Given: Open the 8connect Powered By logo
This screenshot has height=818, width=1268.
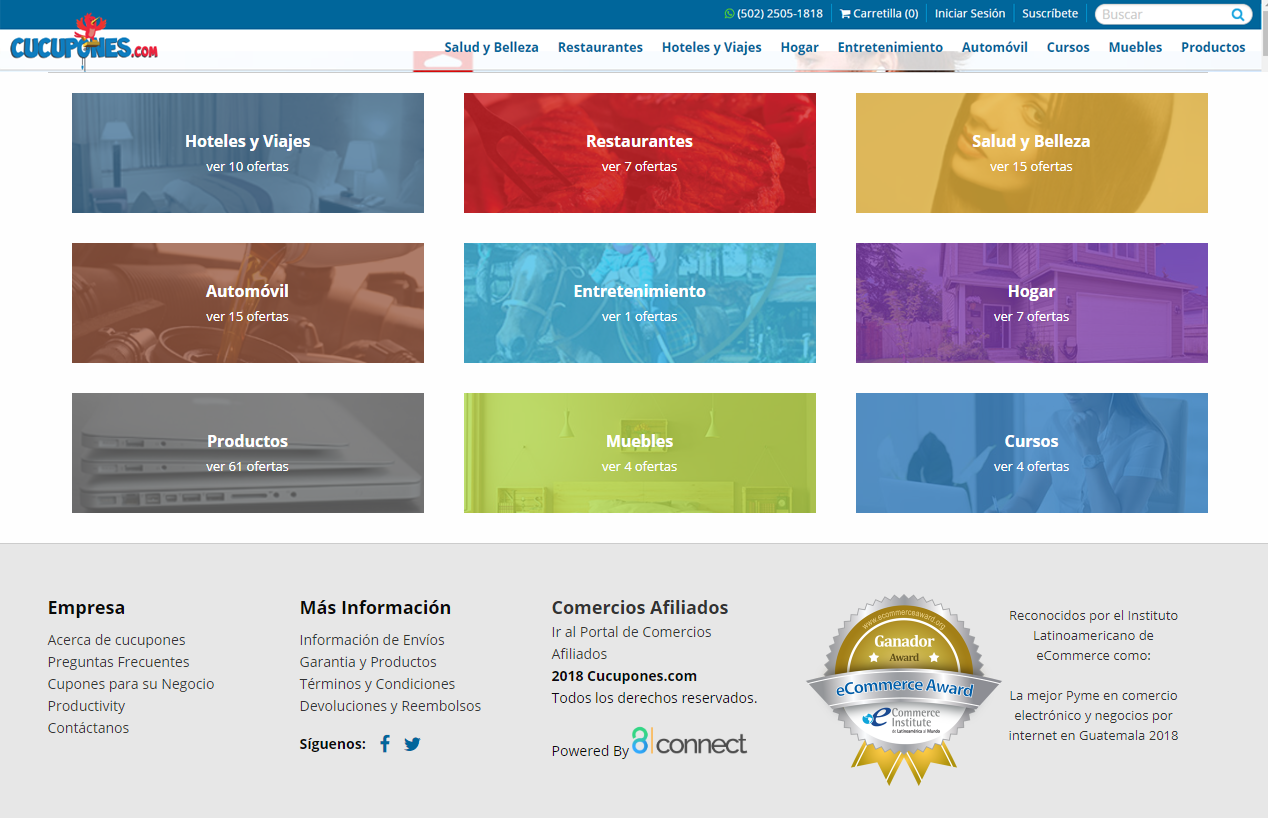Looking at the screenshot, I should coord(689,742).
